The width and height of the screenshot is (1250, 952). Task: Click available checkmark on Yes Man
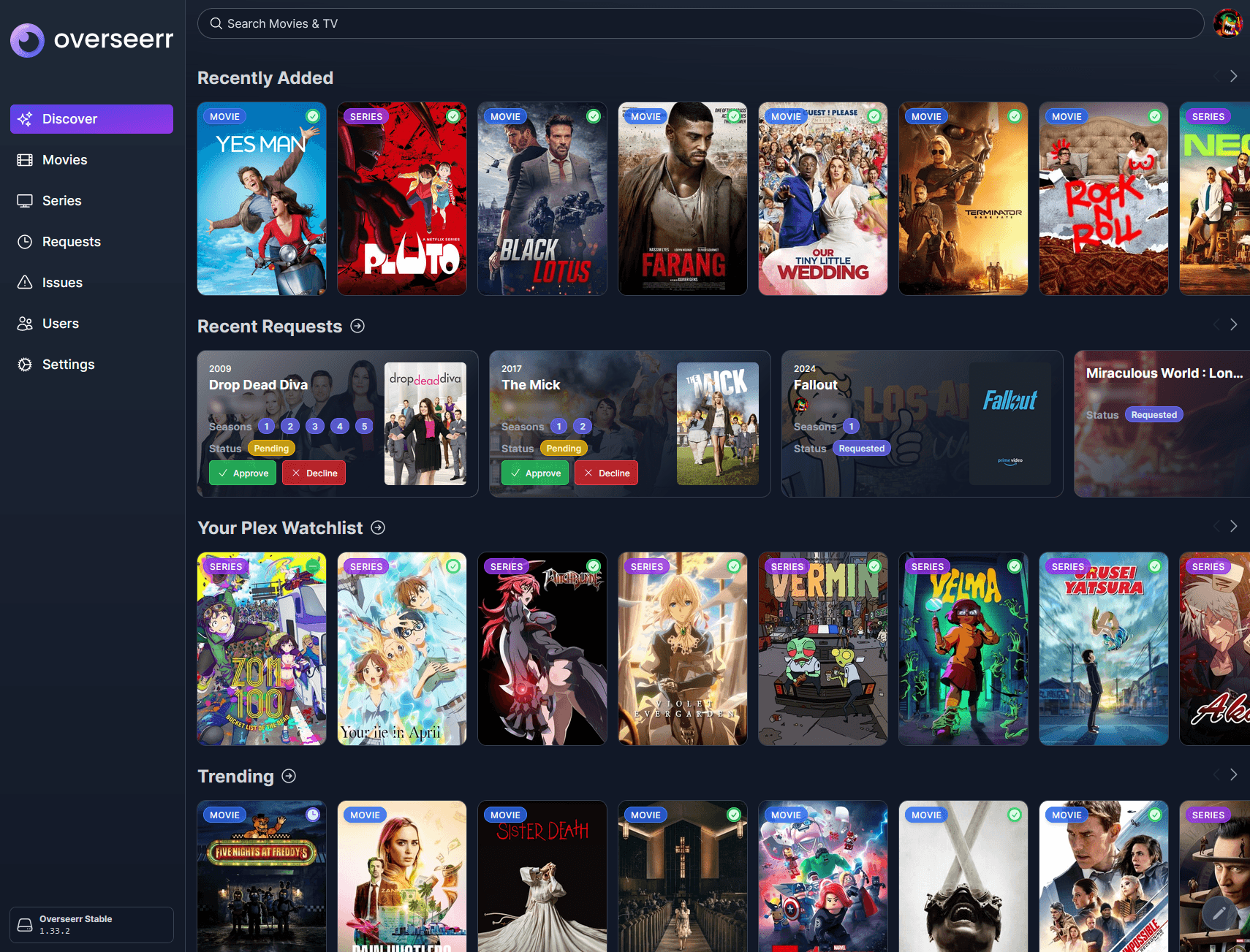click(x=313, y=116)
